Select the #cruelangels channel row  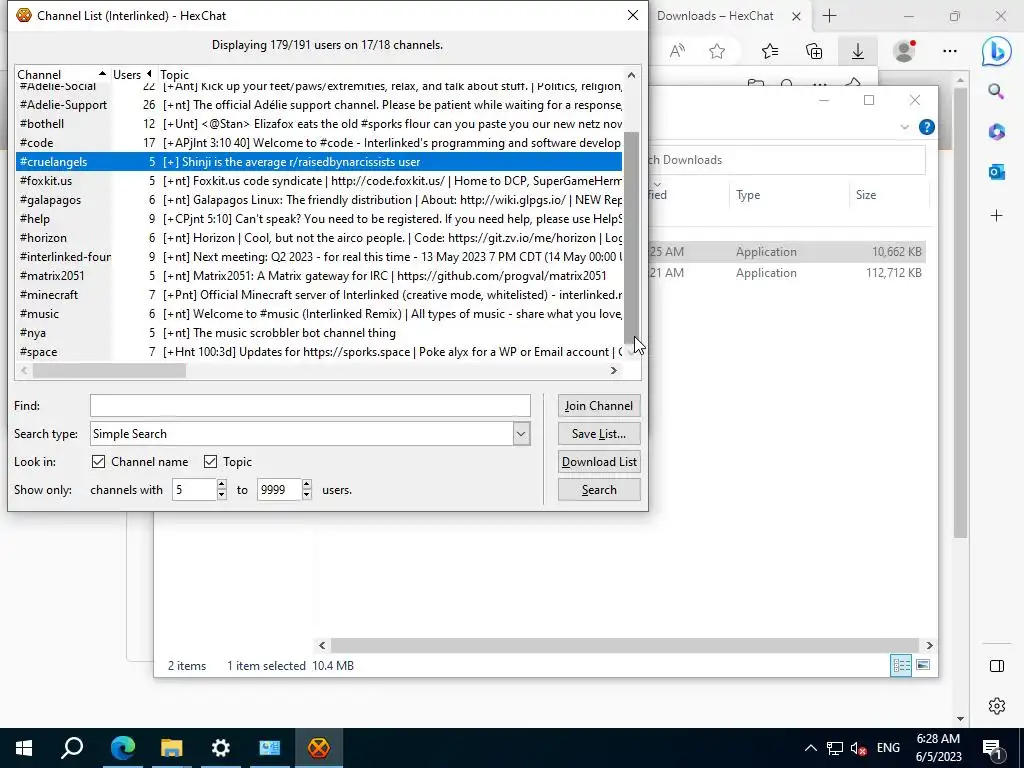click(x=319, y=161)
